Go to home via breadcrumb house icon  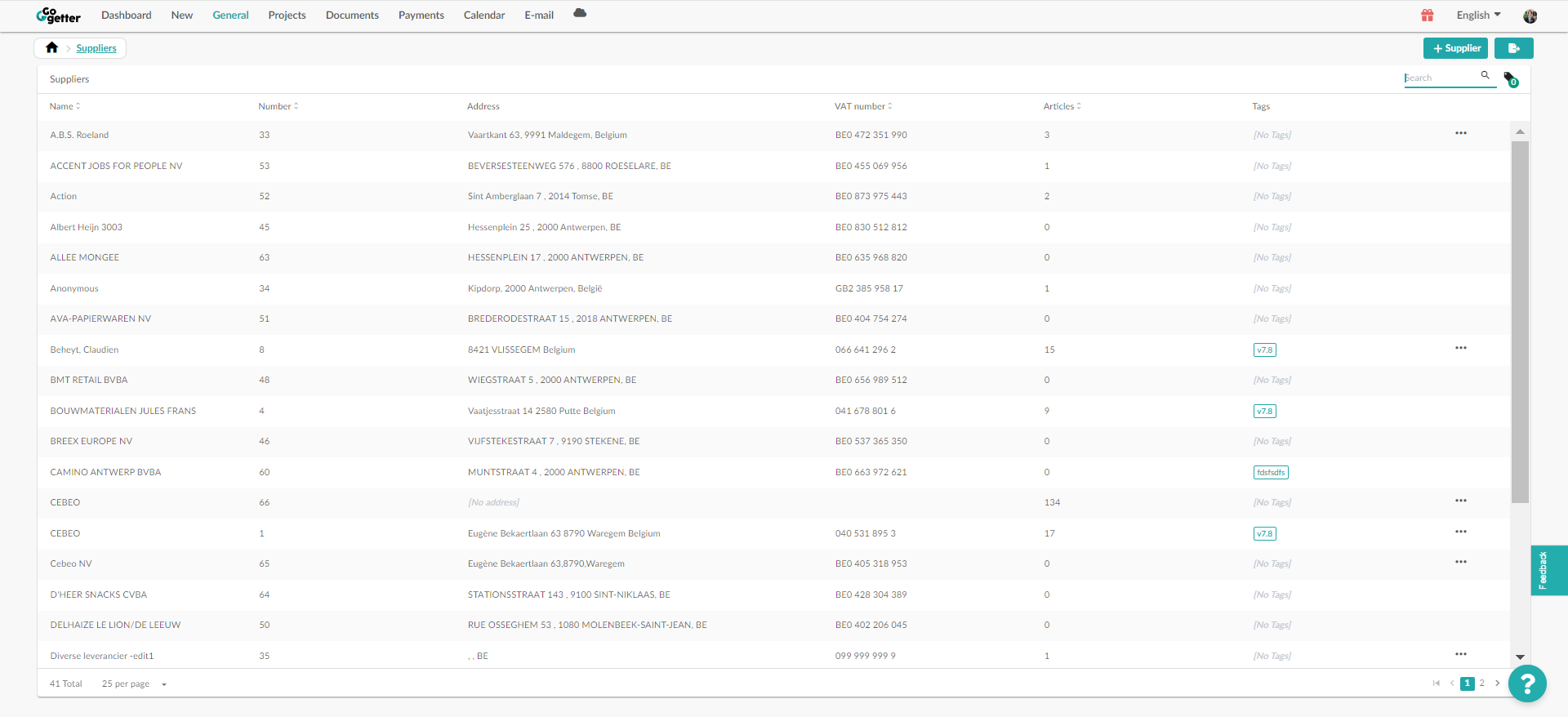point(52,47)
